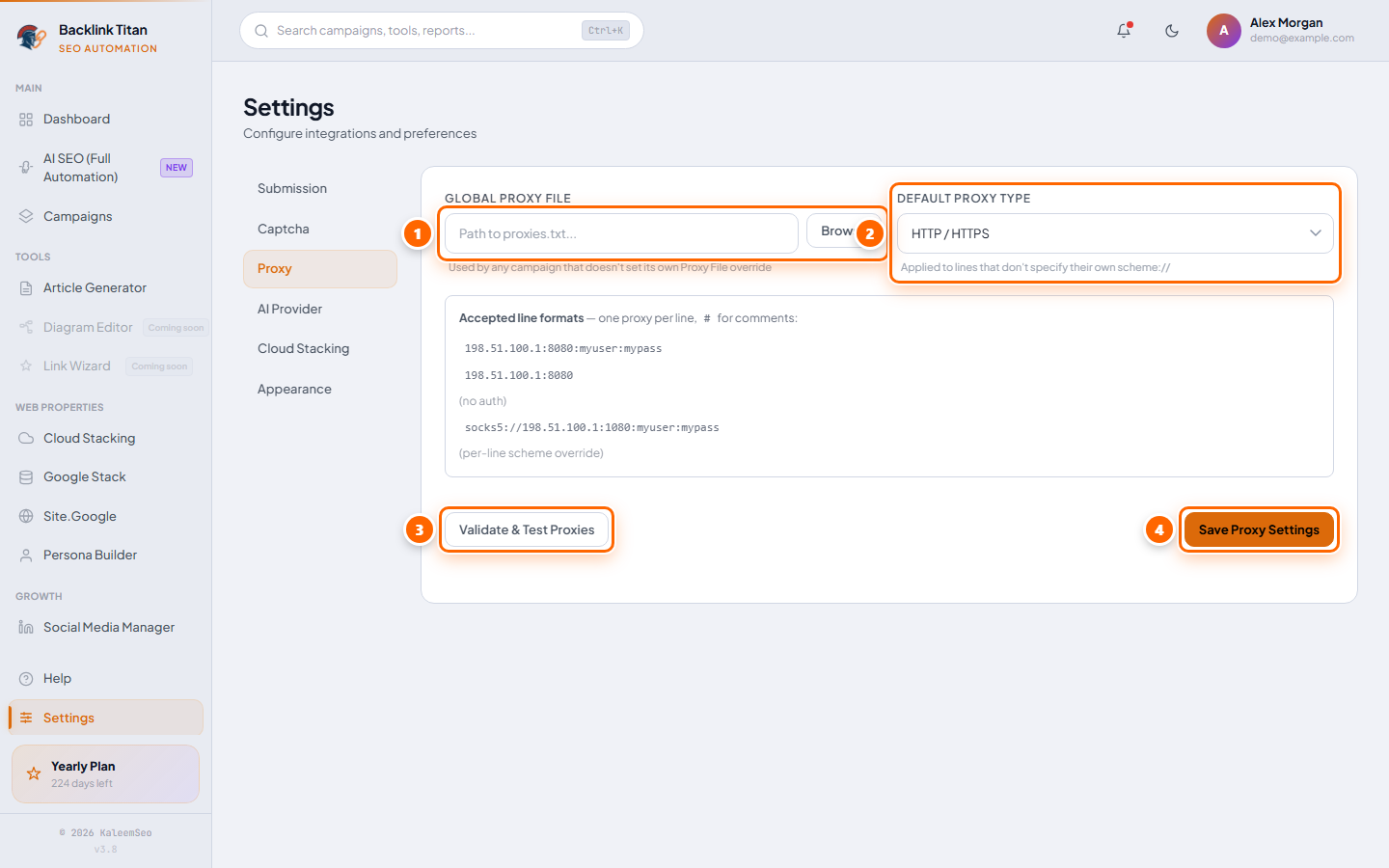Click the Persona Builder person icon

(x=26, y=556)
